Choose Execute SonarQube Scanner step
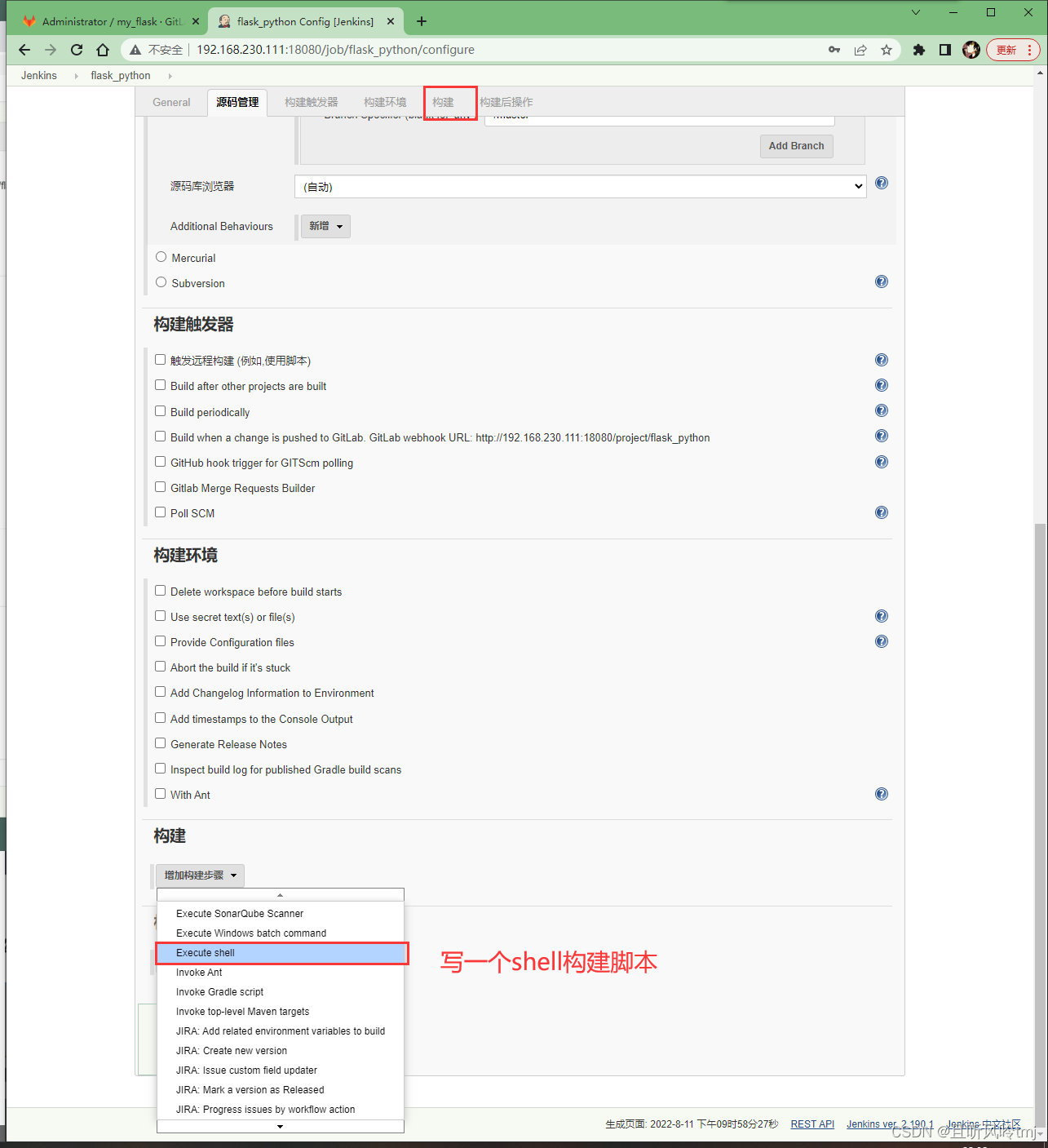 coord(281,914)
